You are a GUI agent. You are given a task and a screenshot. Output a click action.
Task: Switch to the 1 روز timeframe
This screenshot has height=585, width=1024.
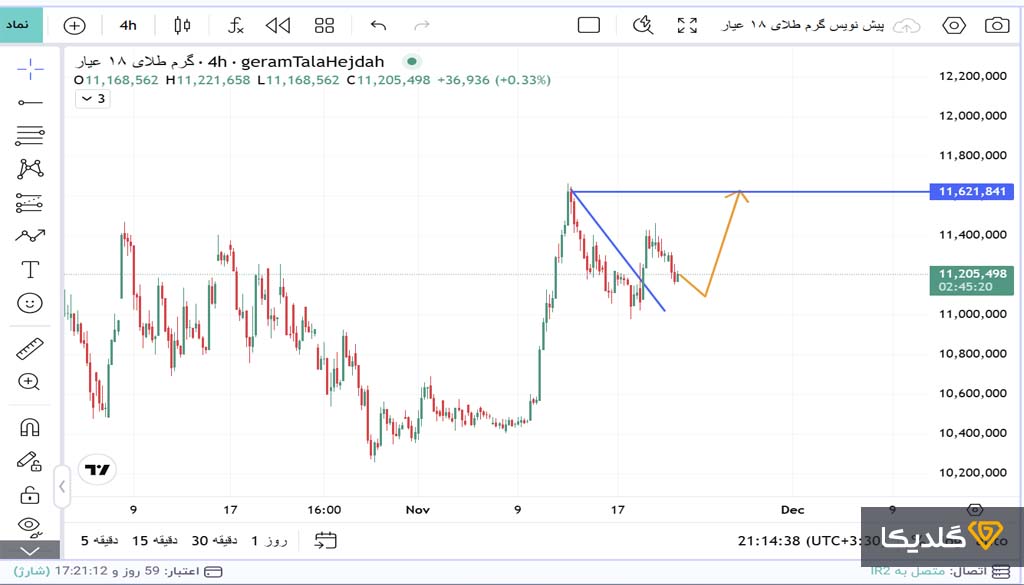point(269,540)
